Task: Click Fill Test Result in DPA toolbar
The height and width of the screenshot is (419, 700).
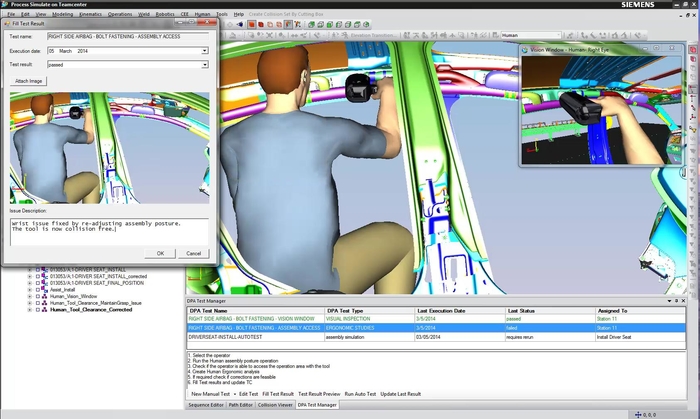Action: tap(278, 394)
